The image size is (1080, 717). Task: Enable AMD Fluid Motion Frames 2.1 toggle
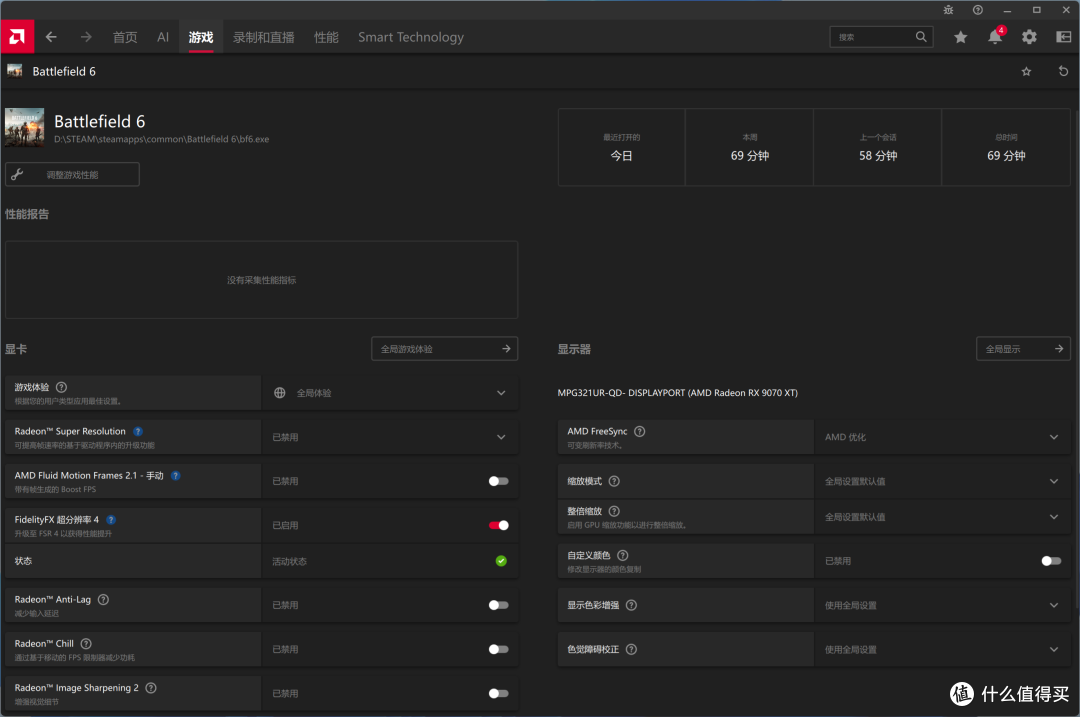(x=499, y=481)
